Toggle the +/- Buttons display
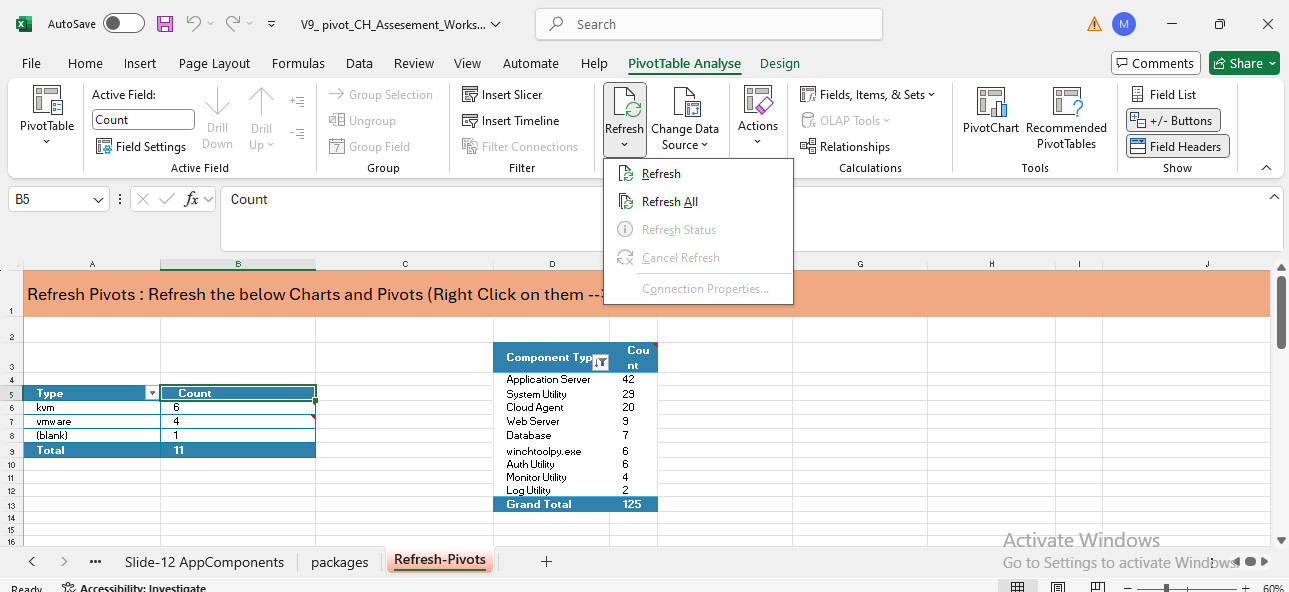The width and height of the screenshot is (1289, 592). [1172, 120]
